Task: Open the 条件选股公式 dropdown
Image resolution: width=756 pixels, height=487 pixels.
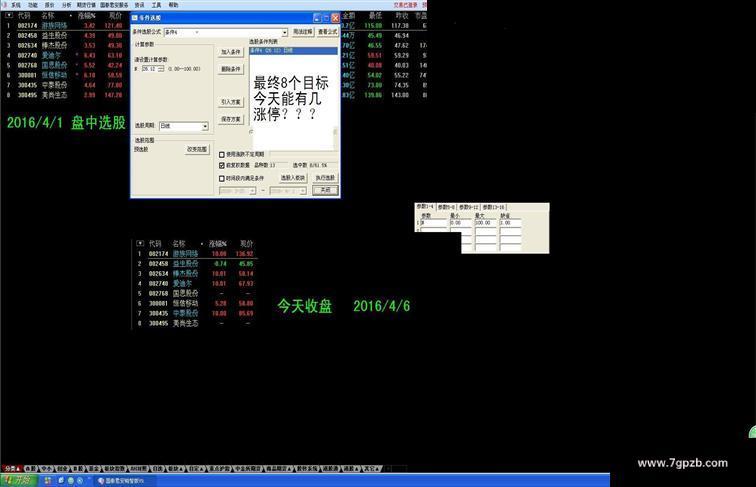Action: pos(284,32)
